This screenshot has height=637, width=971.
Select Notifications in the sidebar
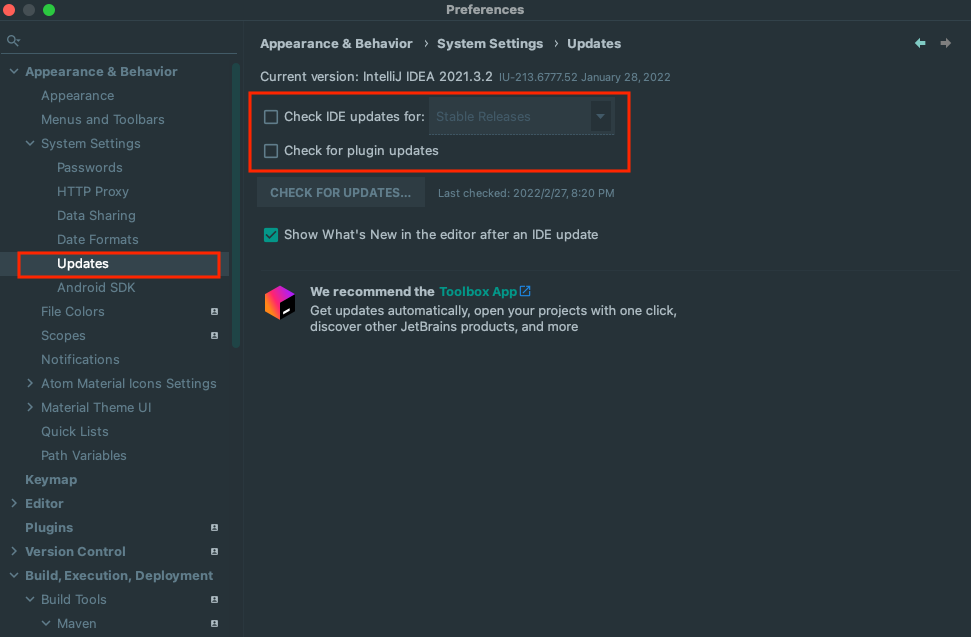[80, 360]
